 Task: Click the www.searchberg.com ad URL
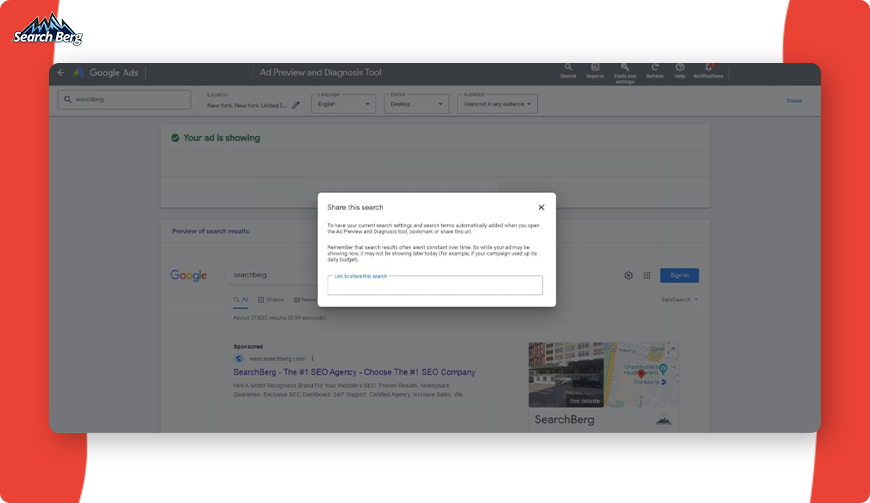pyautogui.click(x=277, y=359)
